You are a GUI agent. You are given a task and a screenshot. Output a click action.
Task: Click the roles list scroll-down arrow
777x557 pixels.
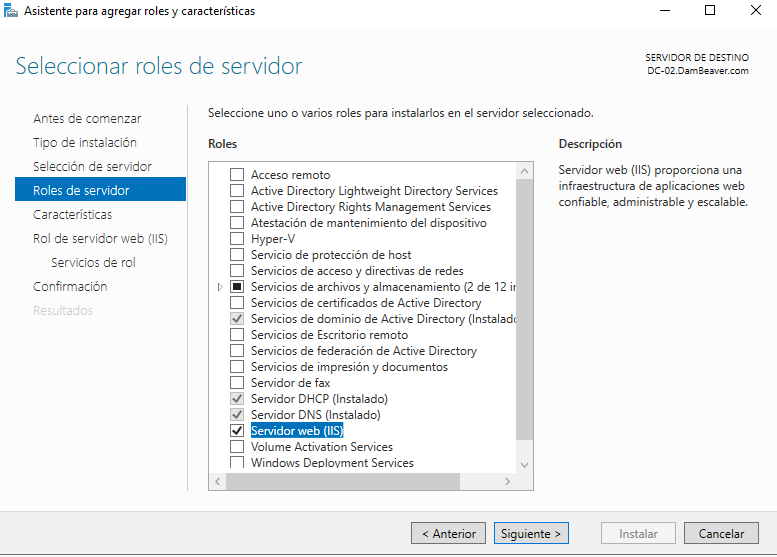[524, 465]
